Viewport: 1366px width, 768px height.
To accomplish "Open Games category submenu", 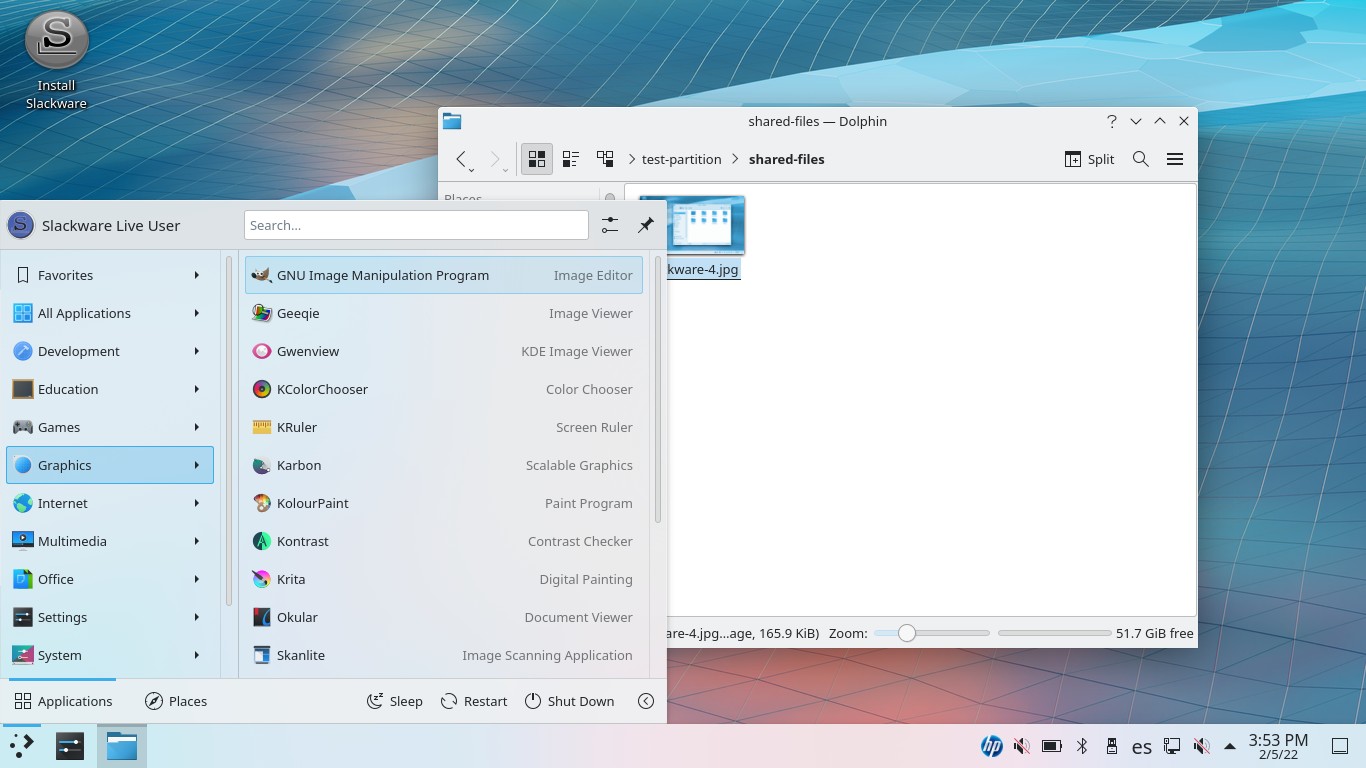I will coord(110,427).
